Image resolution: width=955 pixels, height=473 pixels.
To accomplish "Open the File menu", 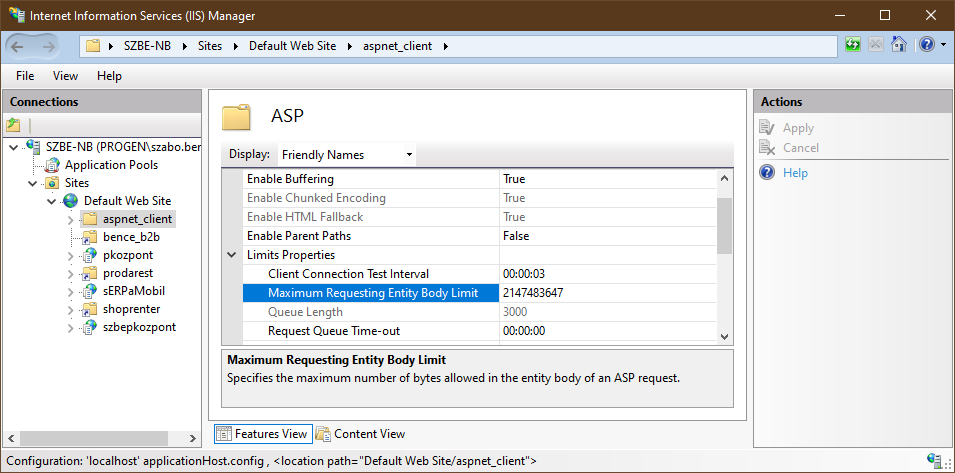I will pos(25,76).
